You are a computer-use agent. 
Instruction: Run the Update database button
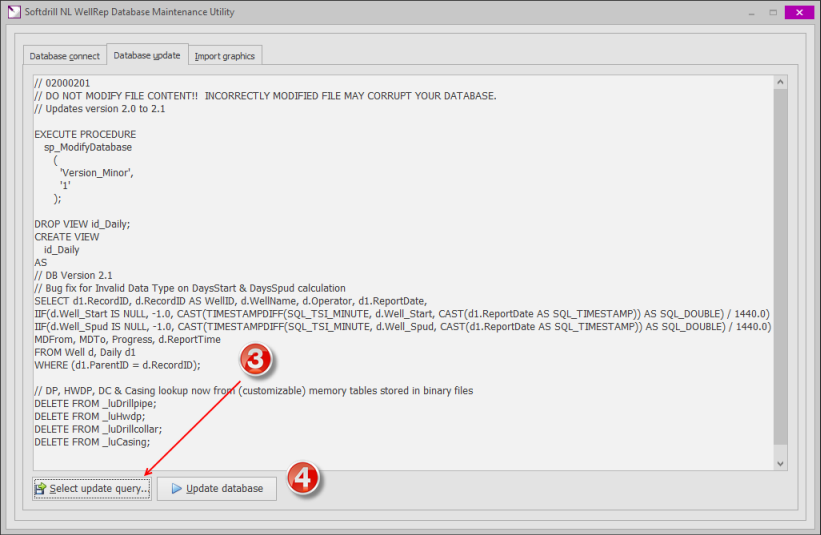(216, 489)
